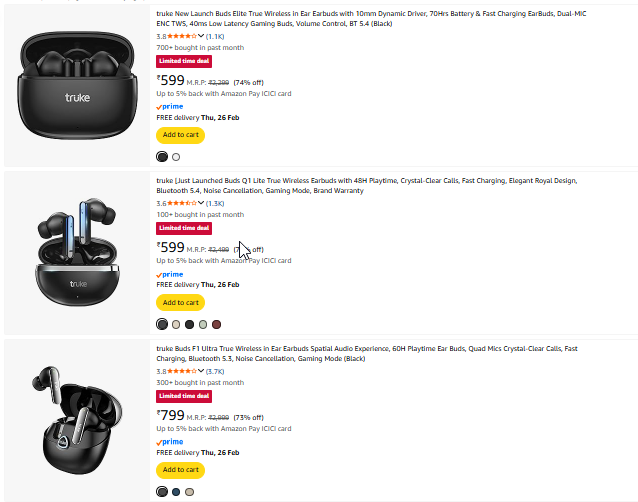The image size is (638, 502).
Task: Click the Prime badge on Buds F1 Ultra listing
Action: [170, 441]
